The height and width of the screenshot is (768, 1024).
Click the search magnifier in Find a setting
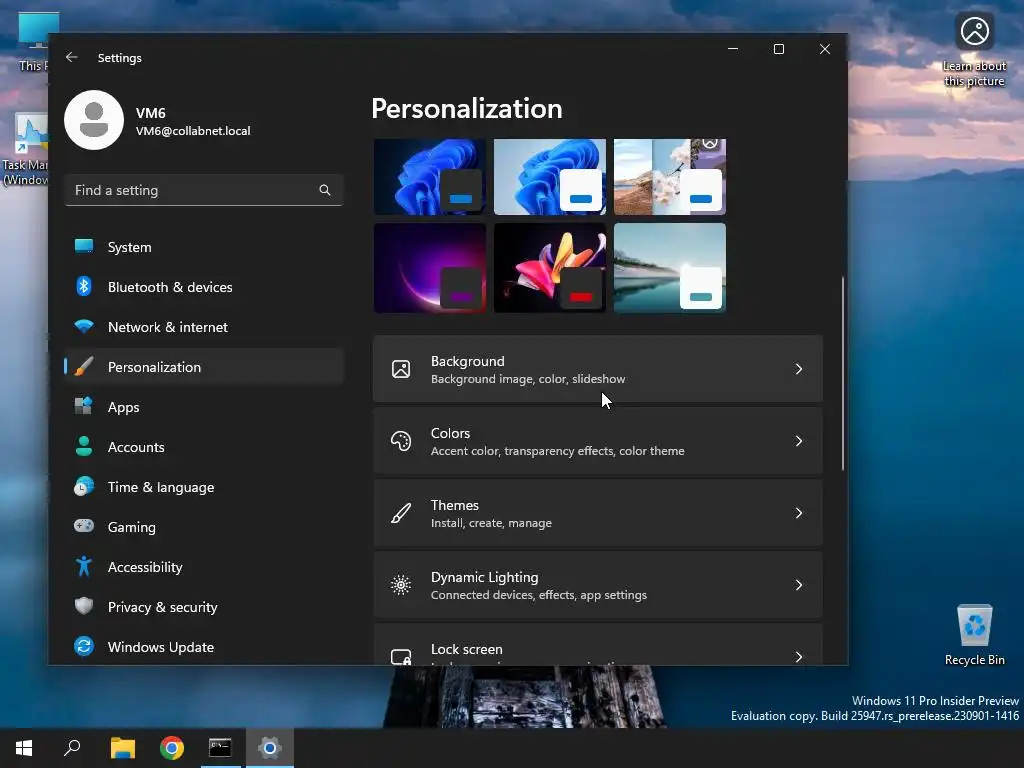click(325, 190)
